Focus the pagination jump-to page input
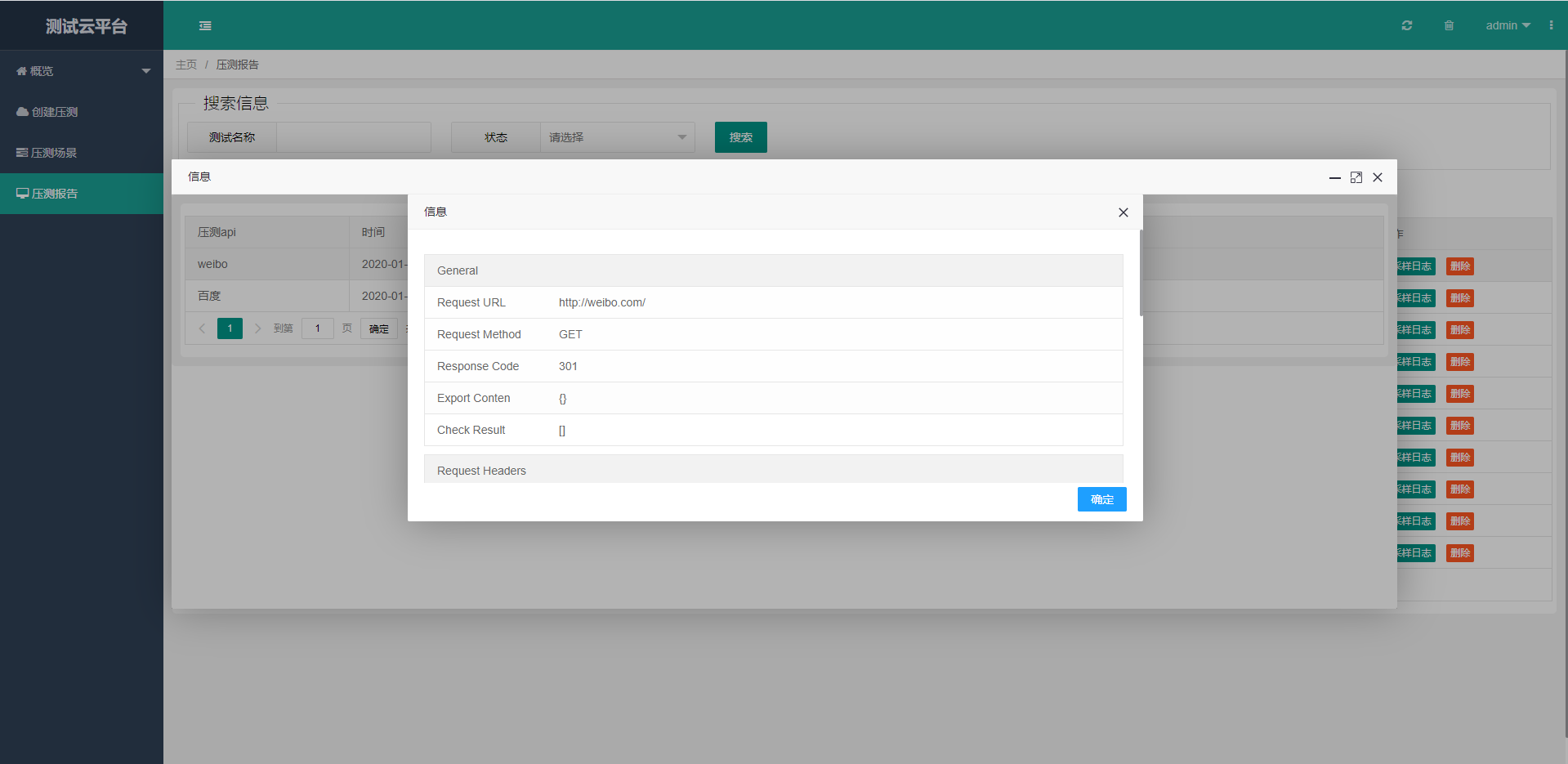Image resolution: width=1568 pixels, height=764 pixels. click(318, 328)
